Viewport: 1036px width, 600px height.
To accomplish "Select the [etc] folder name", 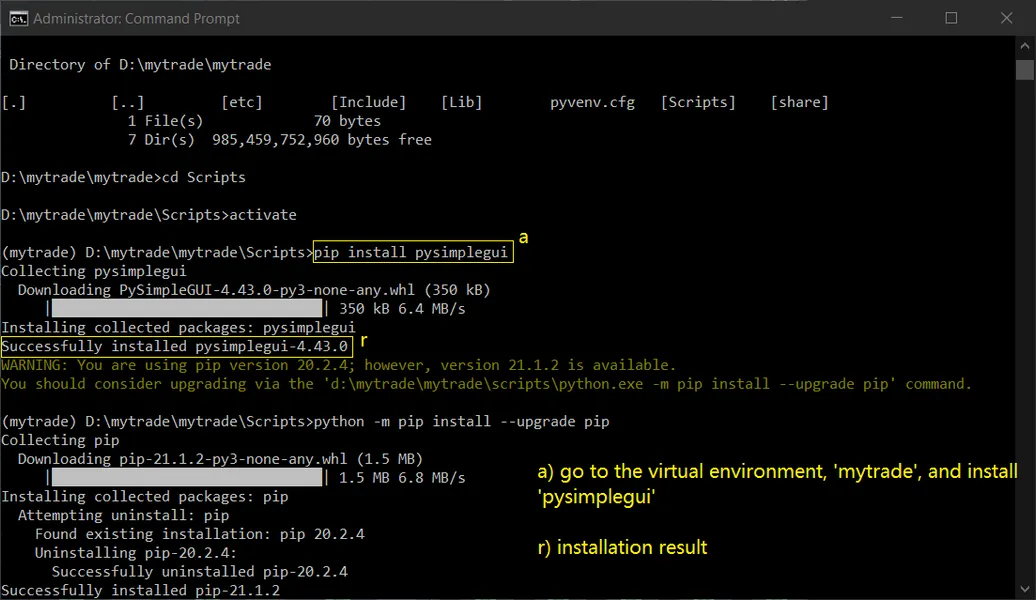I will tap(242, 101).
